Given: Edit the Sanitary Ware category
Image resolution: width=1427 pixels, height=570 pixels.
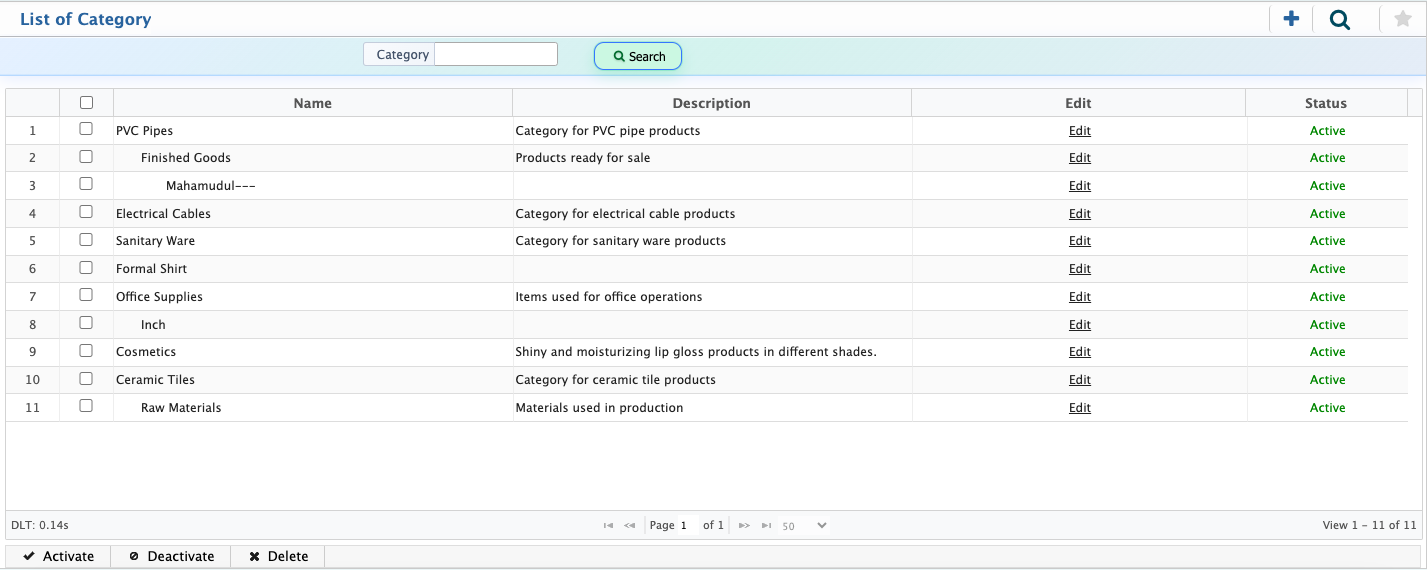Looking at the screenshot, I should tap(1080, 241).
